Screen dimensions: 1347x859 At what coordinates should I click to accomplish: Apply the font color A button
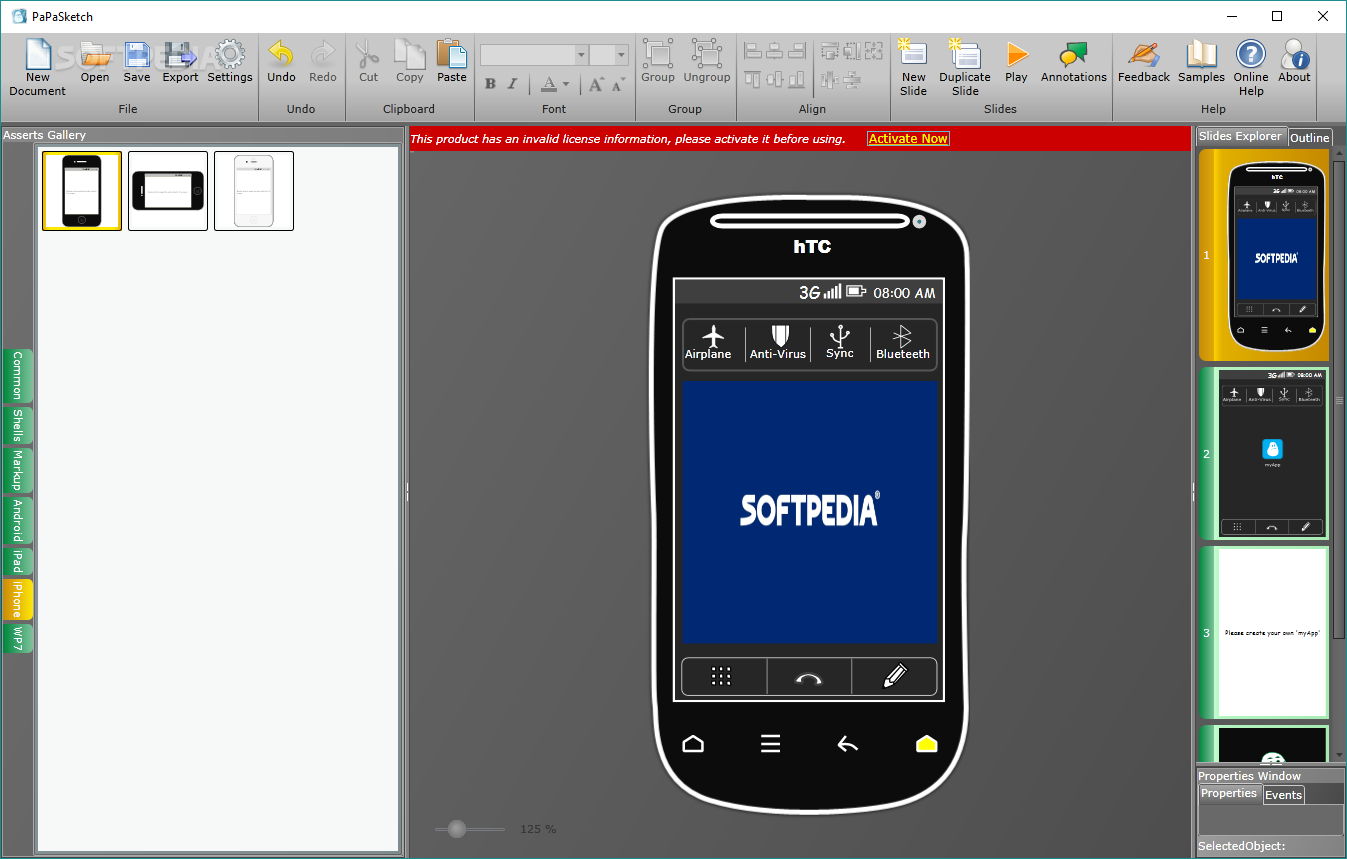tap(548, 84)
